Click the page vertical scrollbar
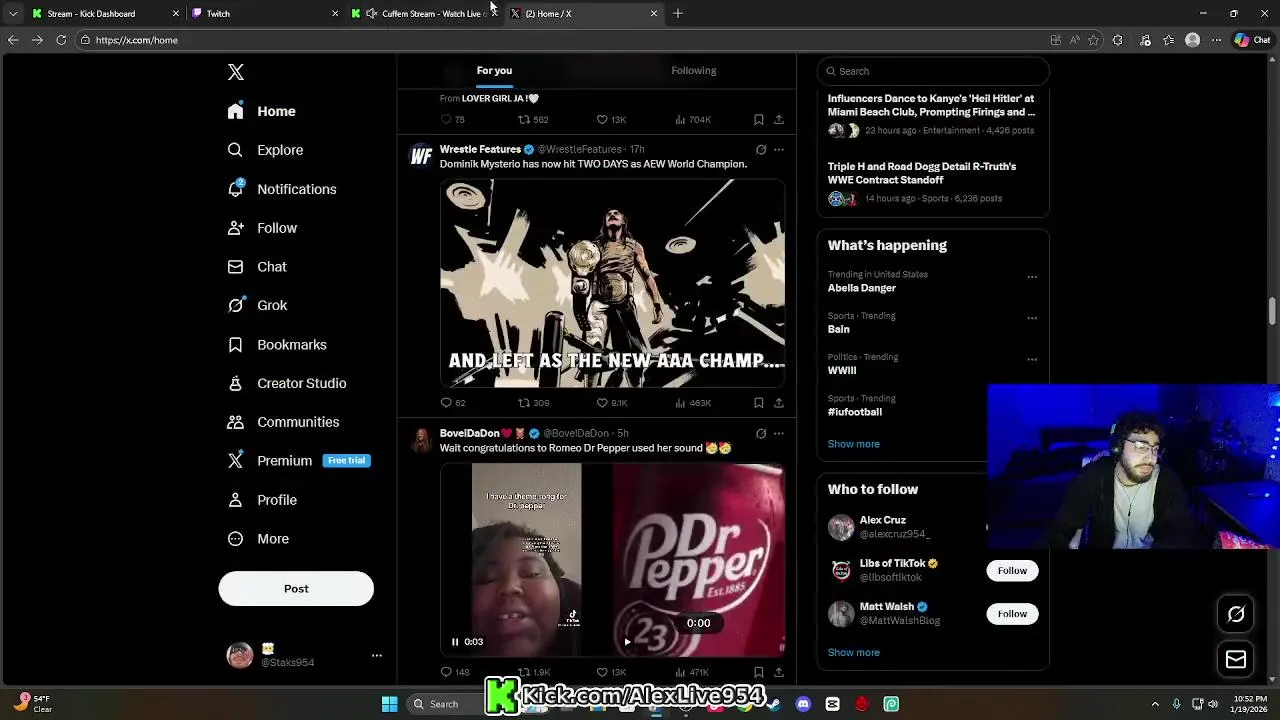 [x=1272, y=310]
